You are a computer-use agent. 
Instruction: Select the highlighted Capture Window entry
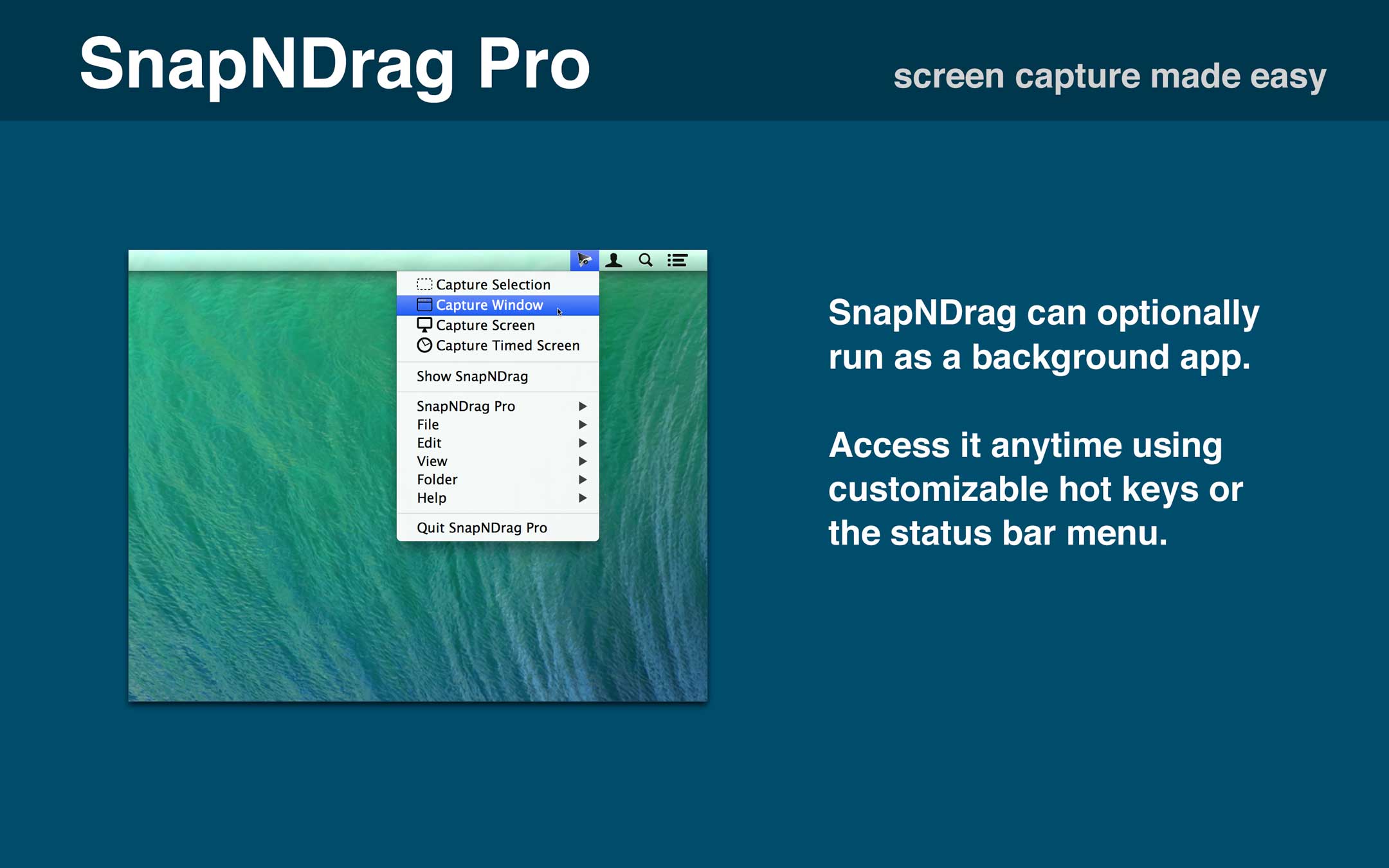(489, 304)
